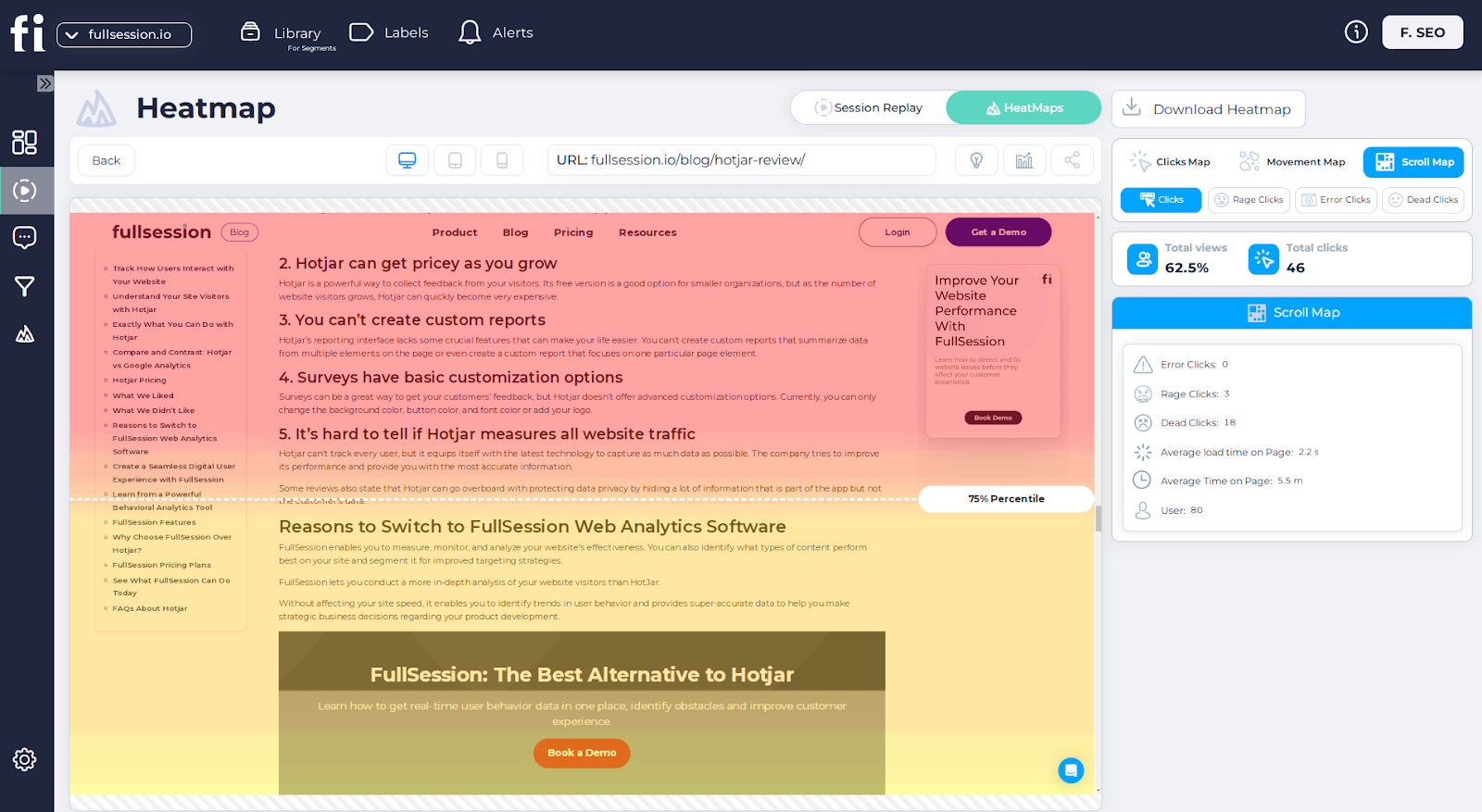Select desktop device view icon
The image size is (1482, 812).
(408, 160)
